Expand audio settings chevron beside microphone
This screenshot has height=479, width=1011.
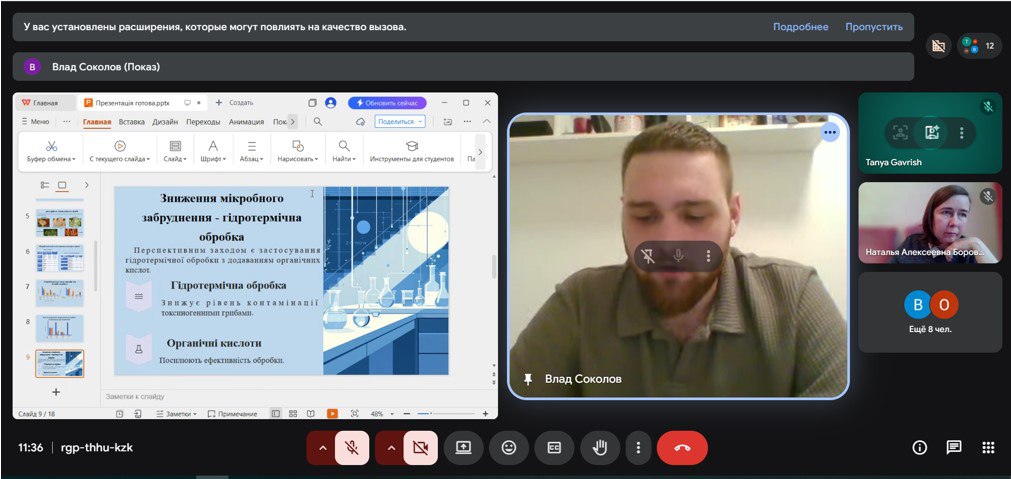click(322, 448)
